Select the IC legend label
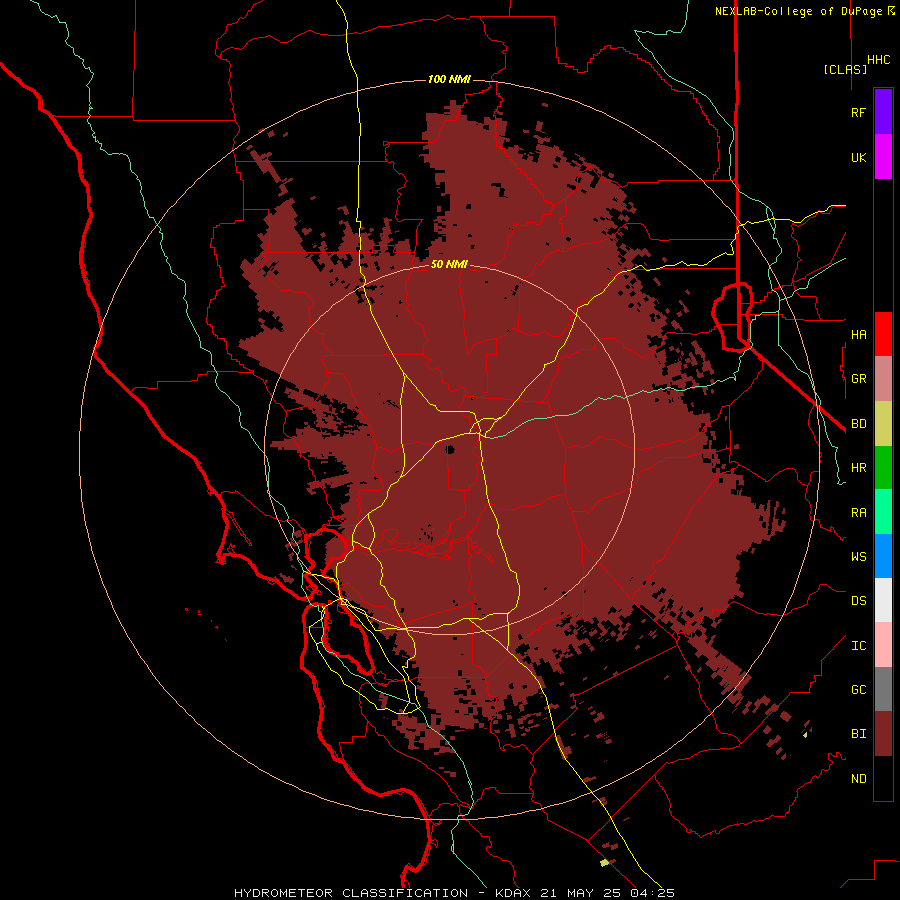The width and height of the screenshot is (900, 900). pos(859,646)
